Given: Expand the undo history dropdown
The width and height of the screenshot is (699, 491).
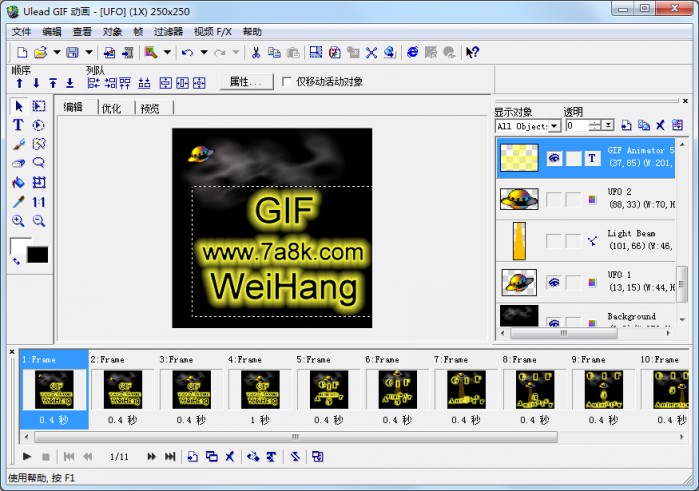Looking at the screenshot, I should click(x=204, y=52).
